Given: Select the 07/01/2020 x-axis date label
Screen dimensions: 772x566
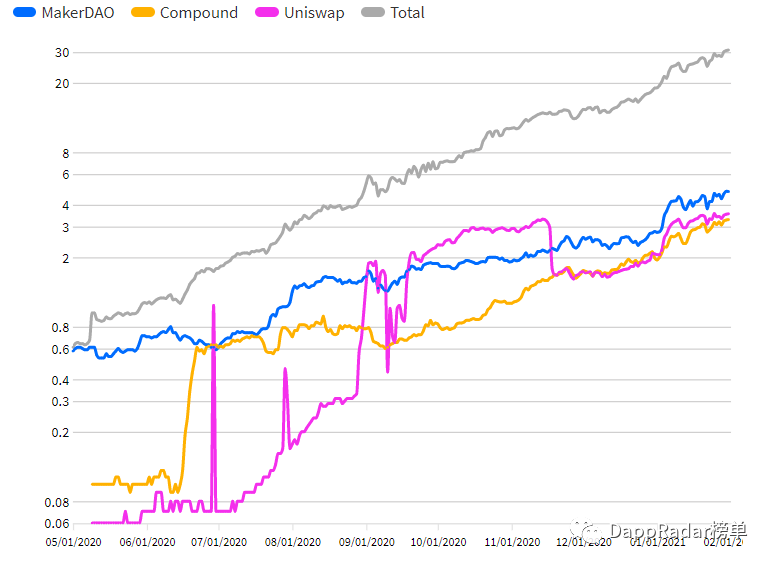Looking at the screenshot, I should (219, 542).
